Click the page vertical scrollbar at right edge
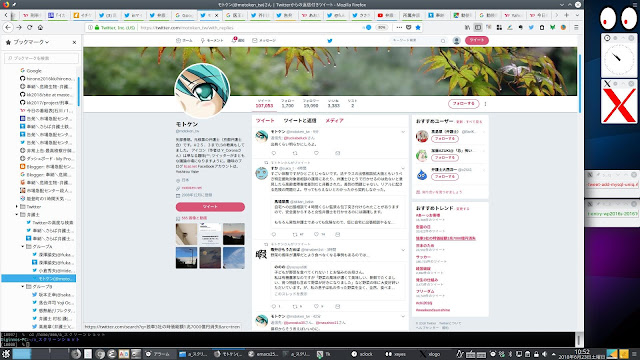640x360 pixels. [x=580, y=84]
